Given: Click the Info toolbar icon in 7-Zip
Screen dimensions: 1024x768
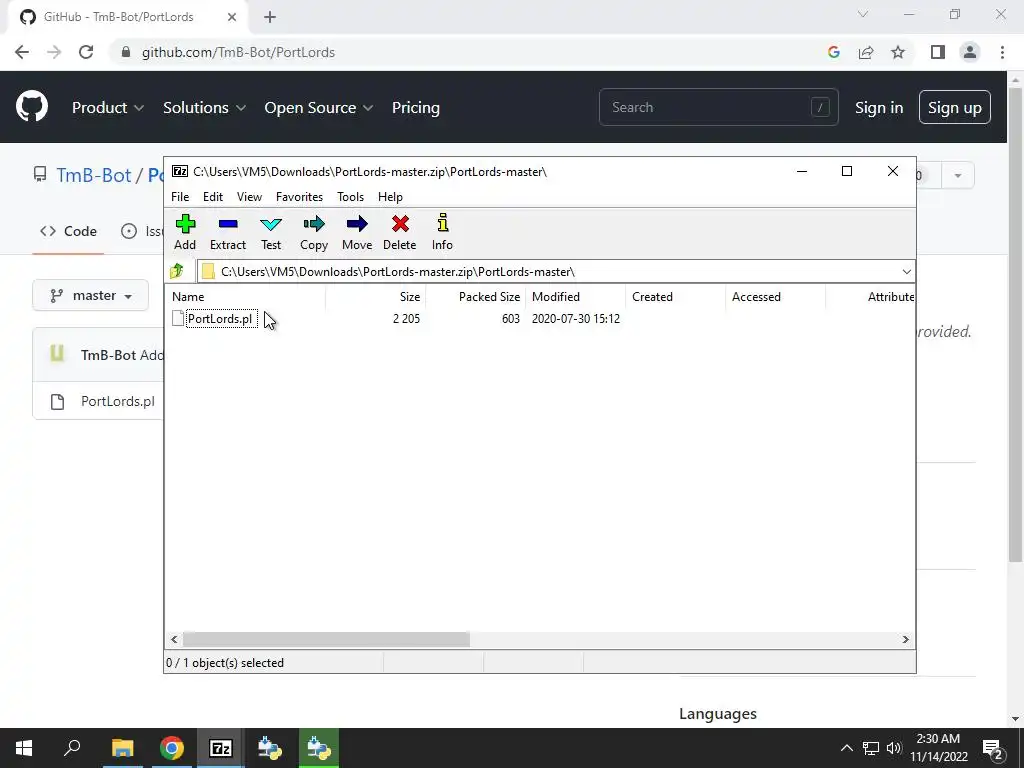Looking at the screenshot, I should click(x=442, y=223).
